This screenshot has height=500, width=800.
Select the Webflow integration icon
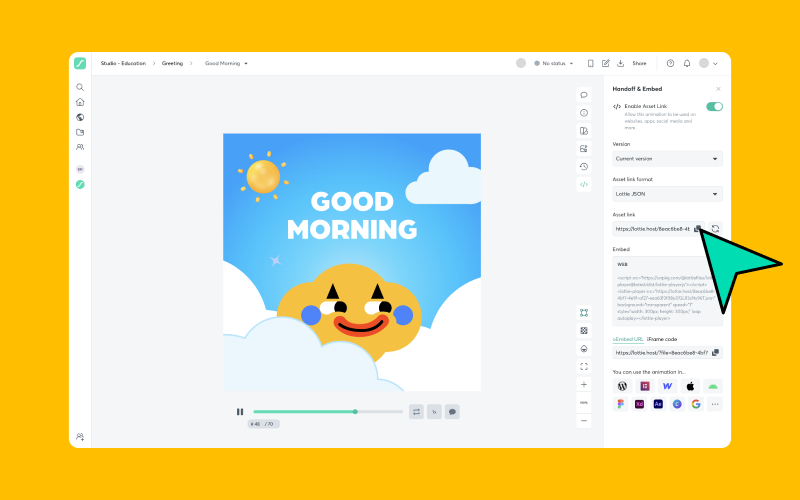pos(667,386)
